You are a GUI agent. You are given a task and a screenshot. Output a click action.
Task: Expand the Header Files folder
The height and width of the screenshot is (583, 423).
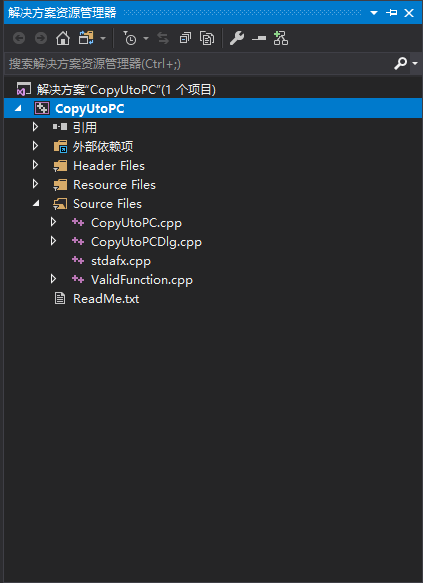click(x=35, y=165)
